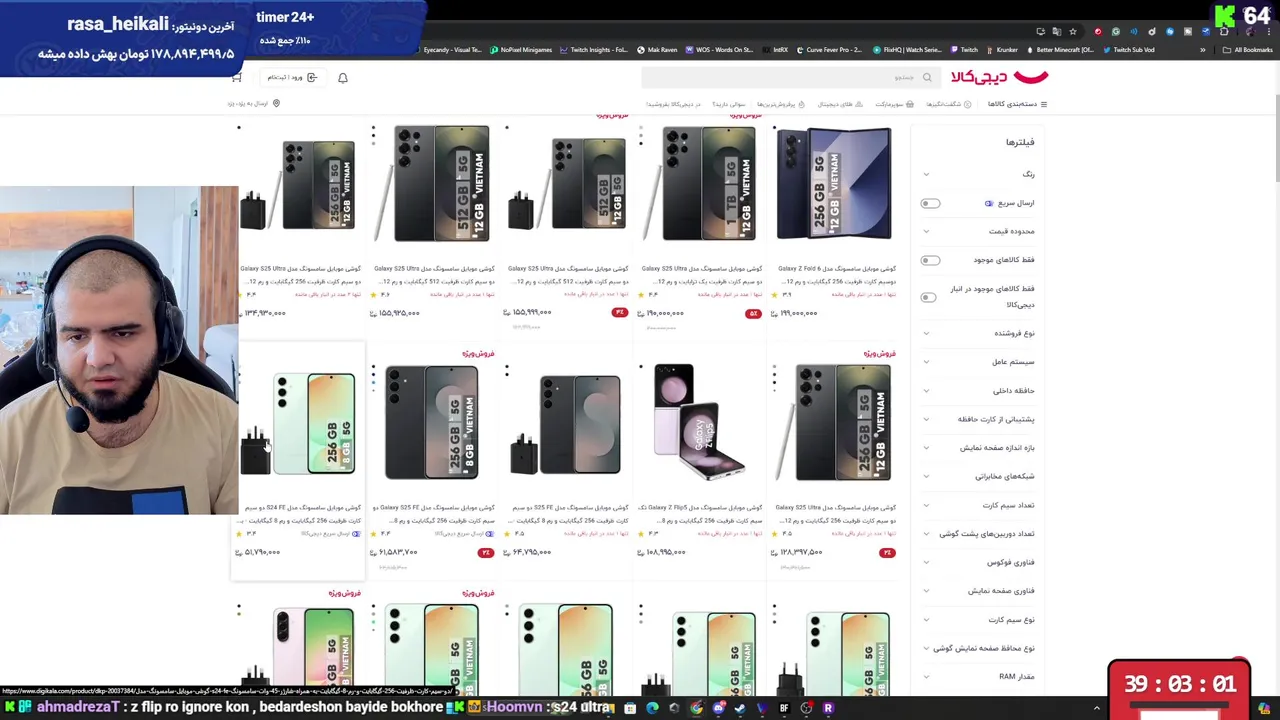Viewport: 1280px width, 720px height.
Task: Open the notifications bell icon
Action: pos(343,77)
